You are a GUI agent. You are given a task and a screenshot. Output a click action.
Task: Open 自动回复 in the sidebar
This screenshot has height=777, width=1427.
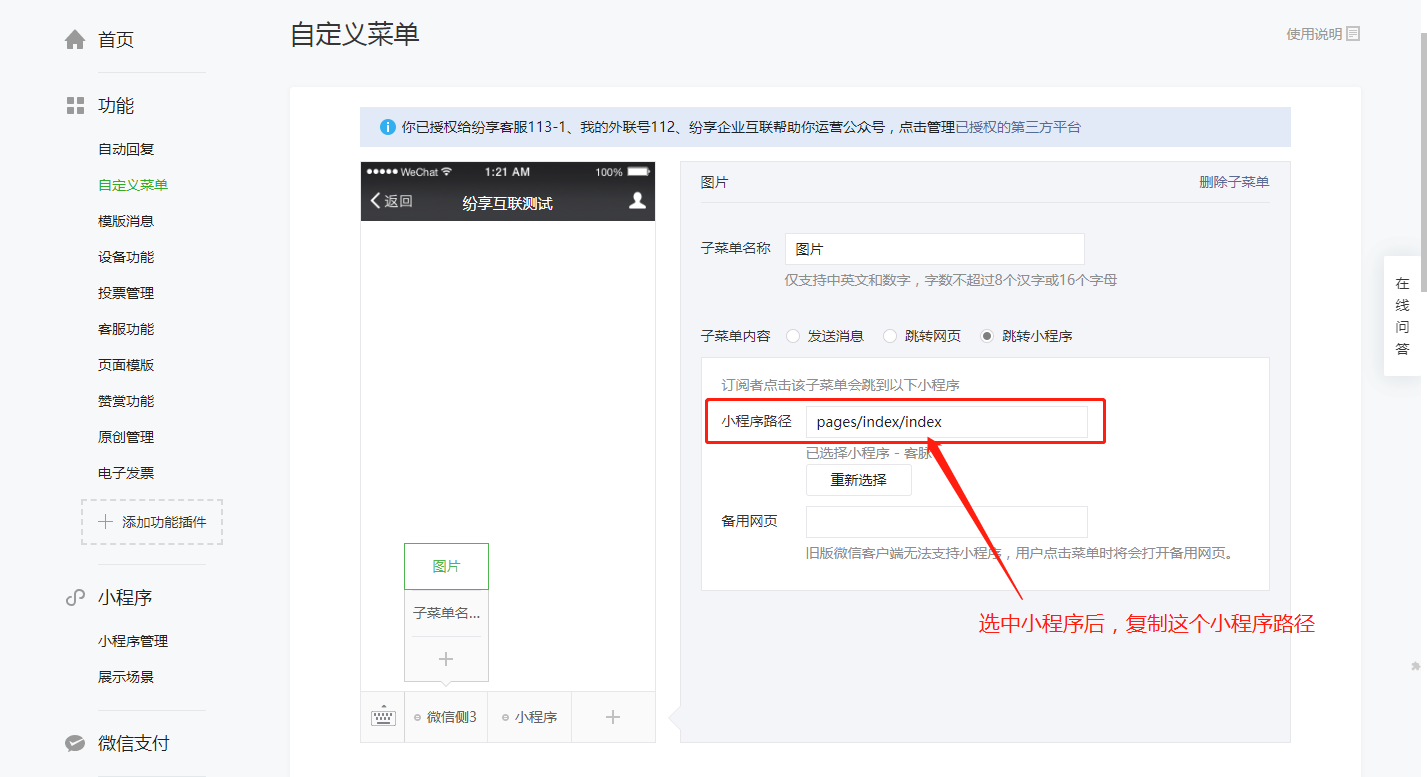(126, 149)
